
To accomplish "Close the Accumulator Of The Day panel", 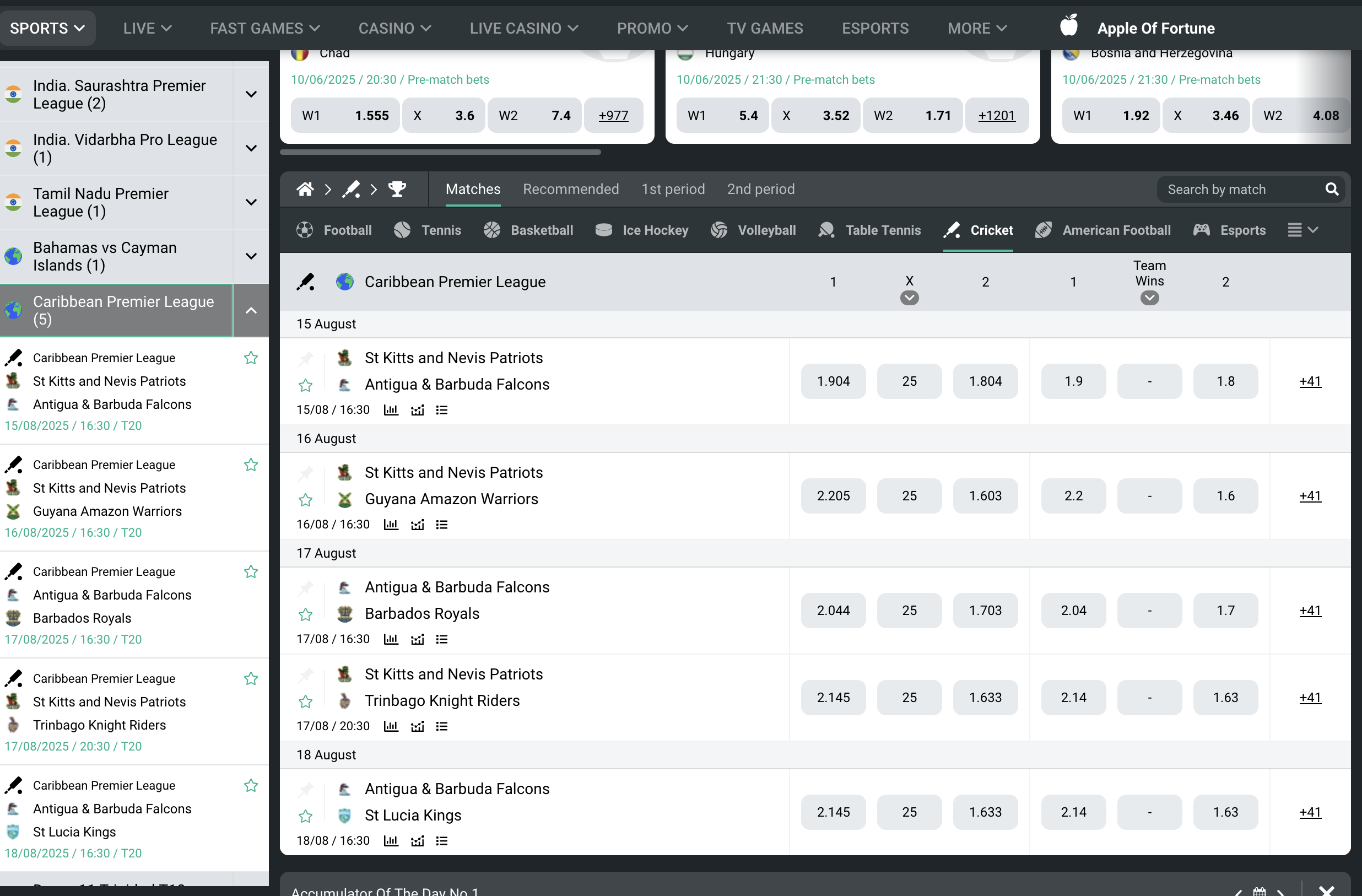I will point(1326,891).
